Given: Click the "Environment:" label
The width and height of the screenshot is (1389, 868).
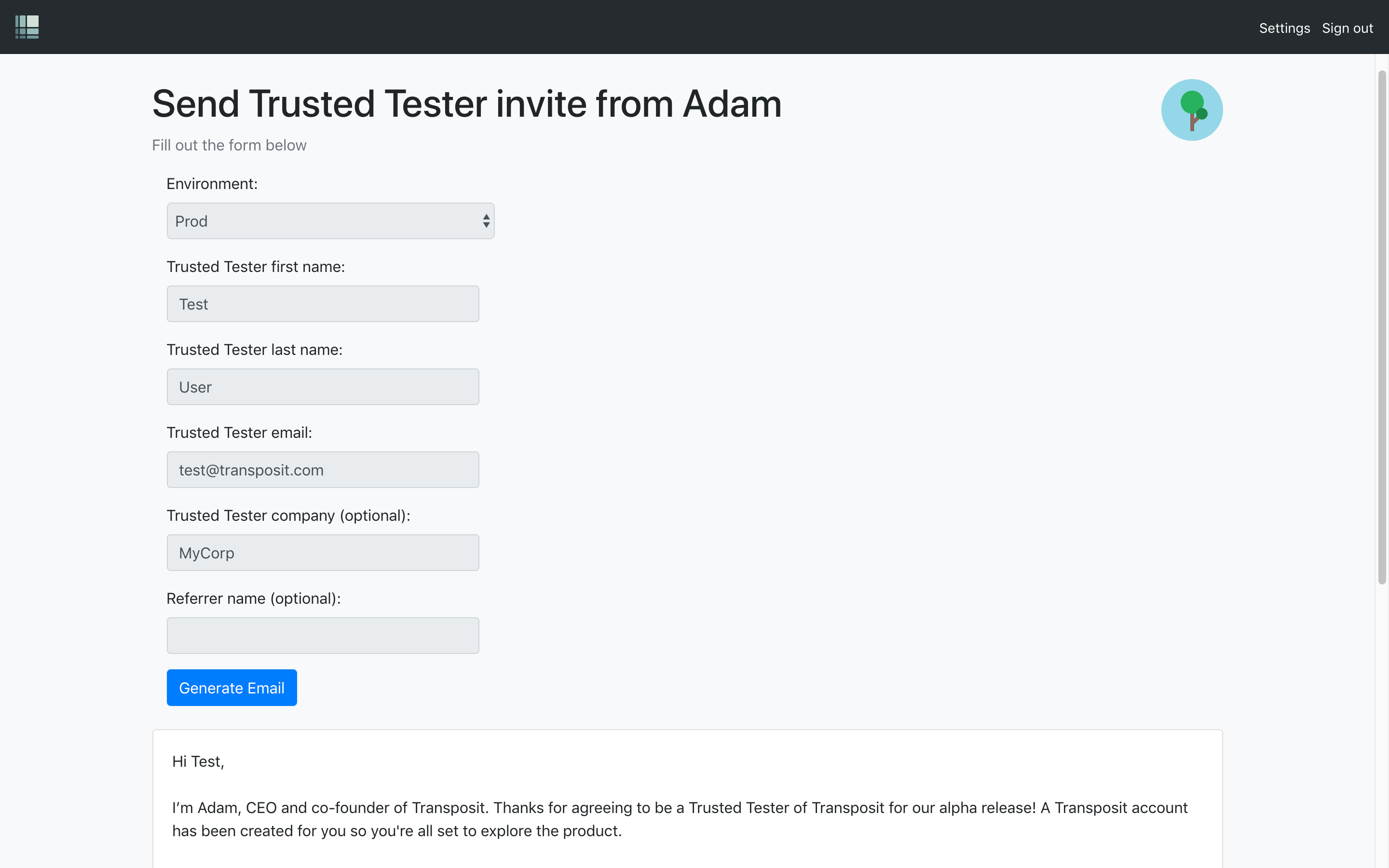Looking at the screenshot, I should tap(212, 184).
